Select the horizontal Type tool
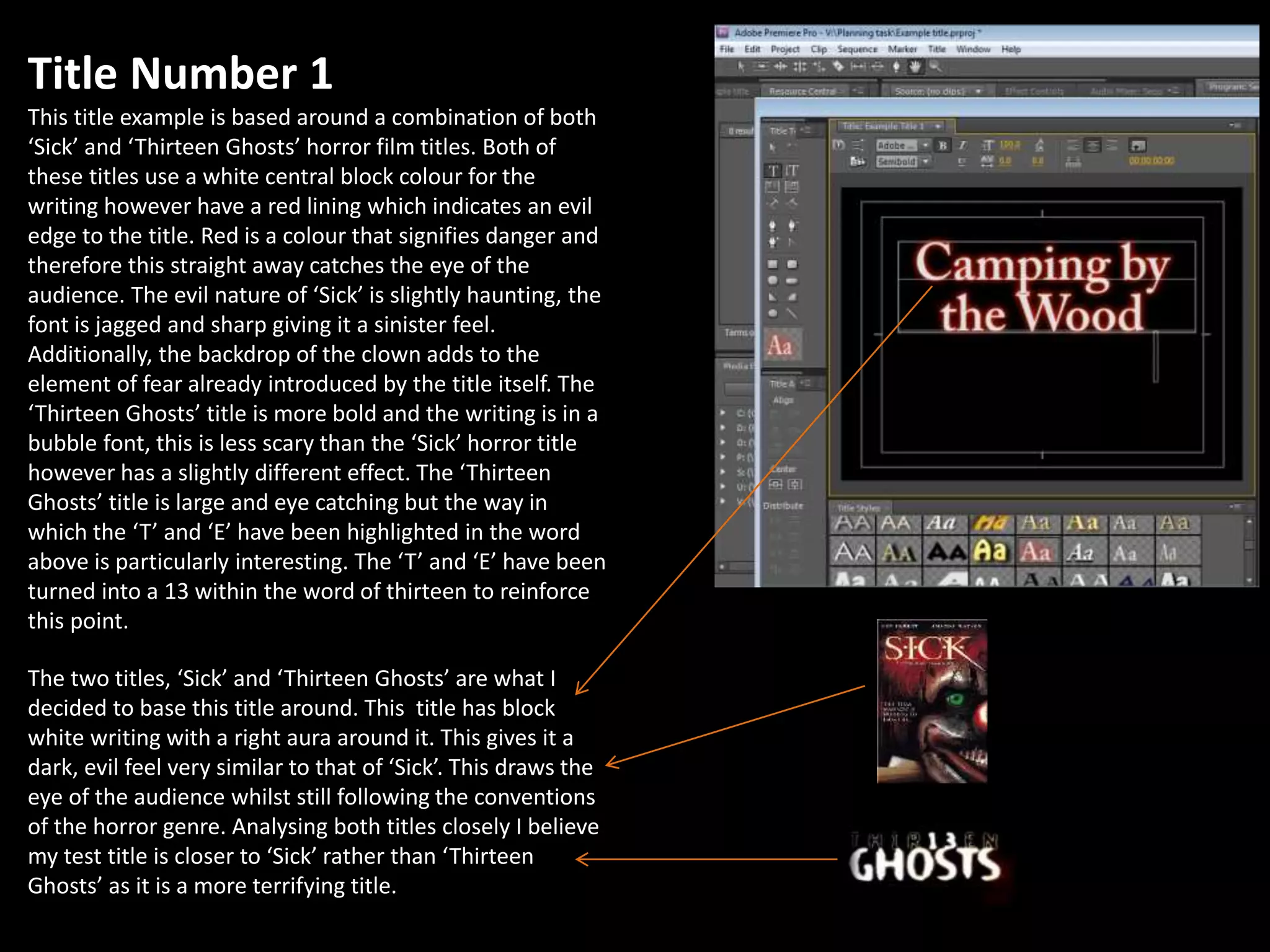 [x=773, y=170]
